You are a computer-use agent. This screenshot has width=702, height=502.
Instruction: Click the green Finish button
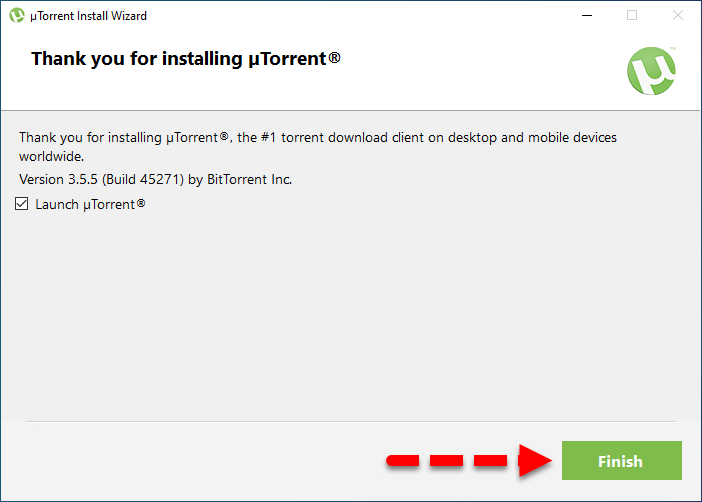coord(620,461)
